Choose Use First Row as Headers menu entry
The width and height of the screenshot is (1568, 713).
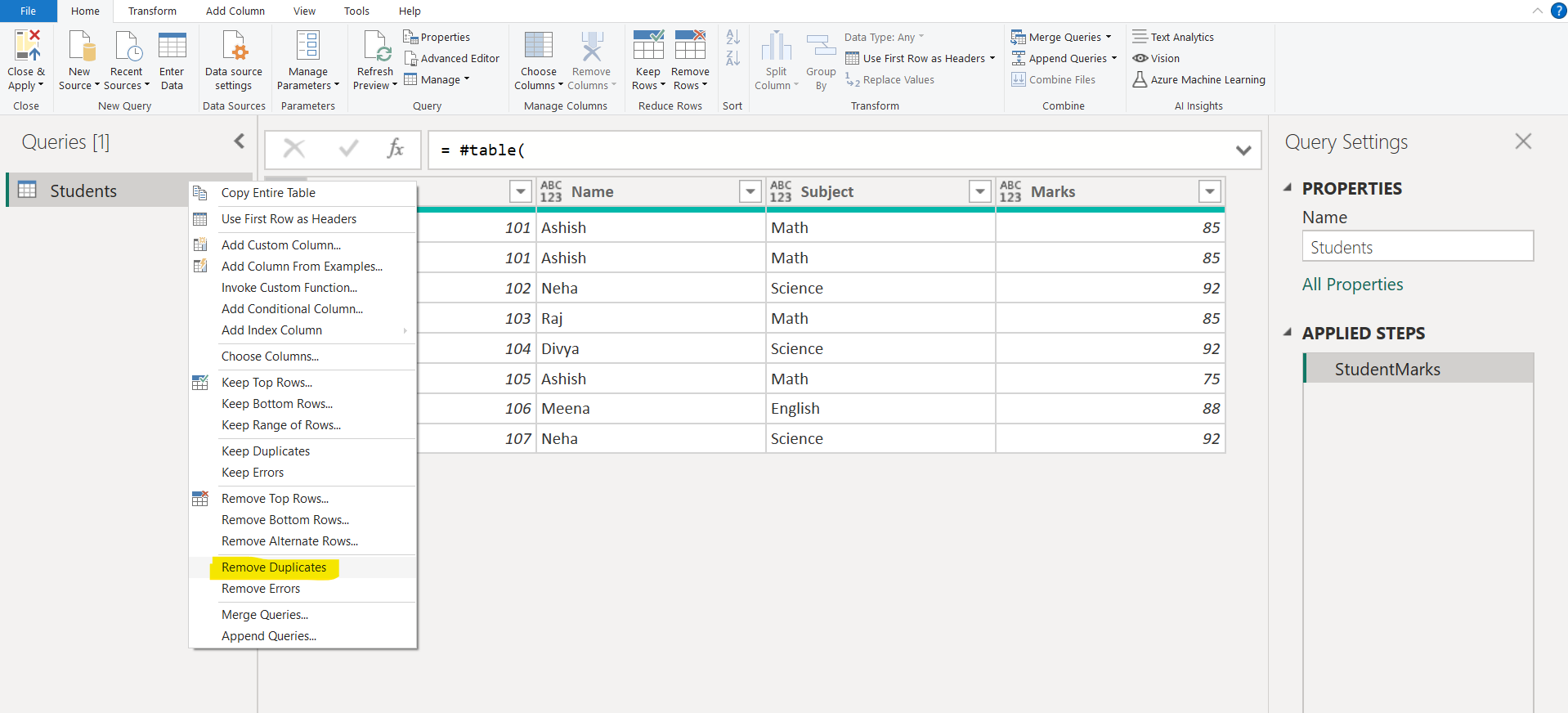click(x=289, y=219)
